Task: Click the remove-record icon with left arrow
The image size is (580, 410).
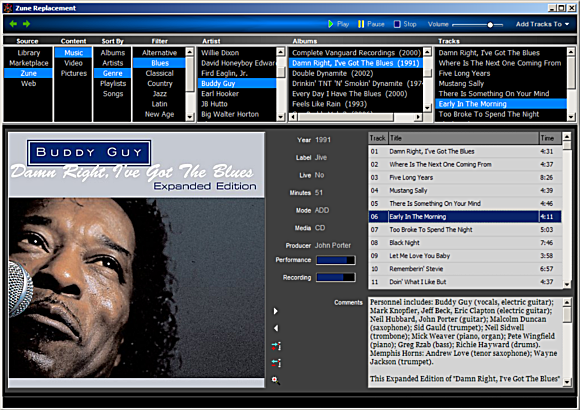Action: pyautogui.click(x=276, y=363)
